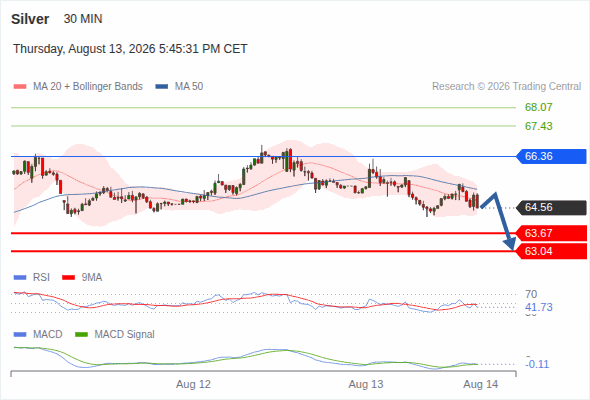Select the 9MA red legend marker
This screenshot has height=400, width=590.
point(68,278)
